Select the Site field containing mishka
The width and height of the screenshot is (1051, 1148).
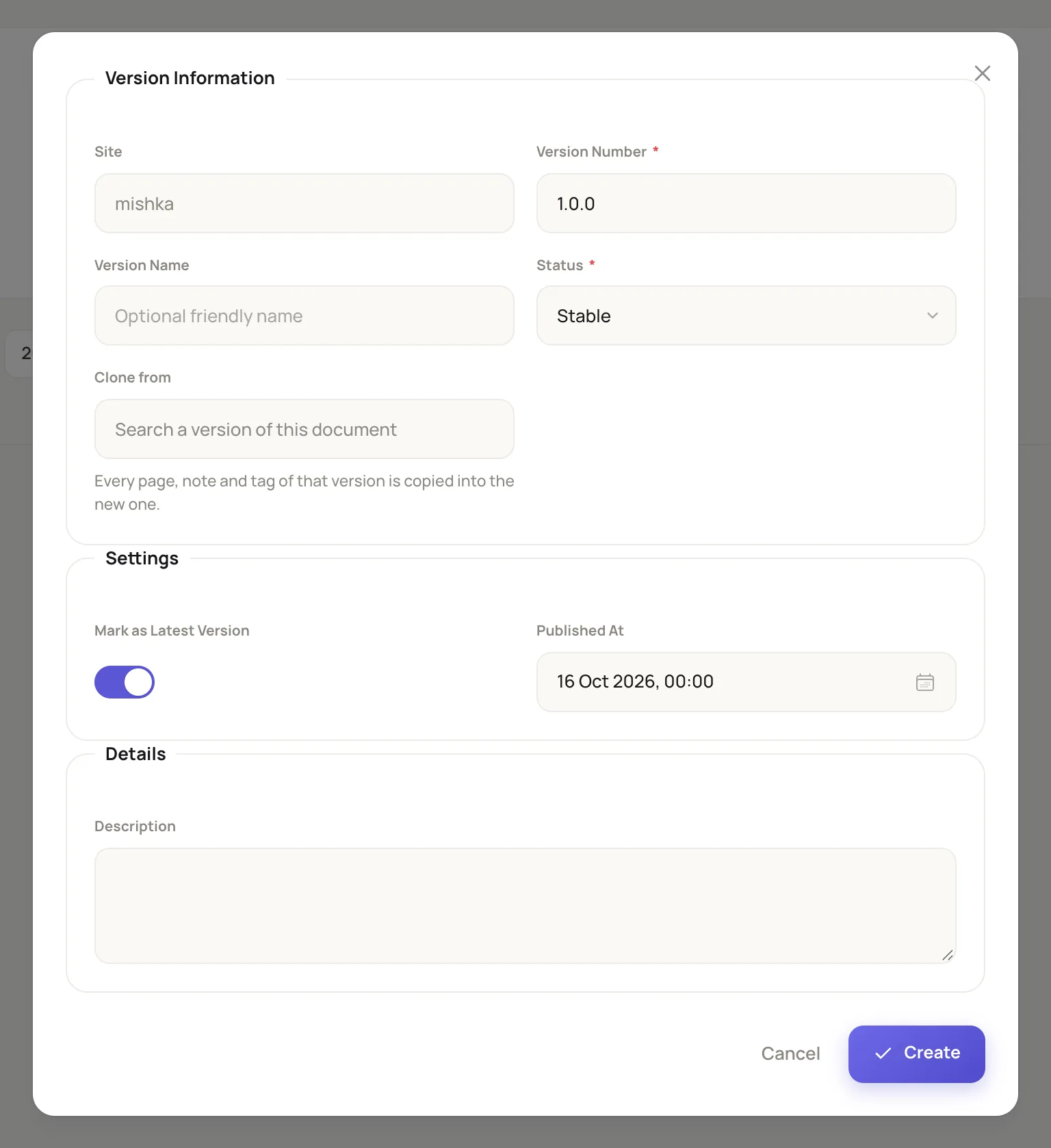click(304, 203)
